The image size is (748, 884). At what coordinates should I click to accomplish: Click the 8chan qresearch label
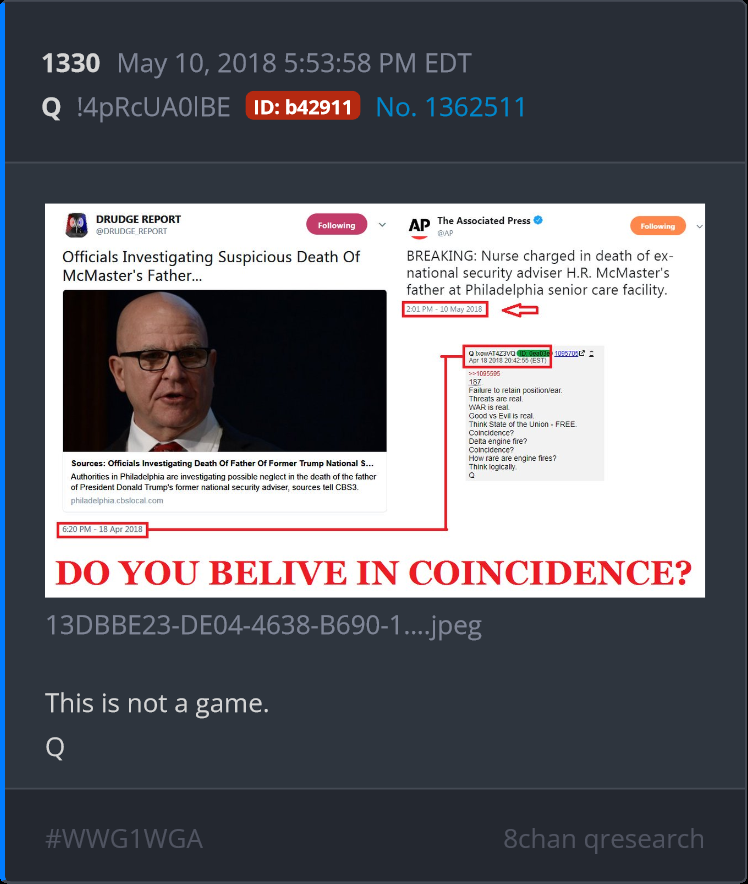coord(604,839)
